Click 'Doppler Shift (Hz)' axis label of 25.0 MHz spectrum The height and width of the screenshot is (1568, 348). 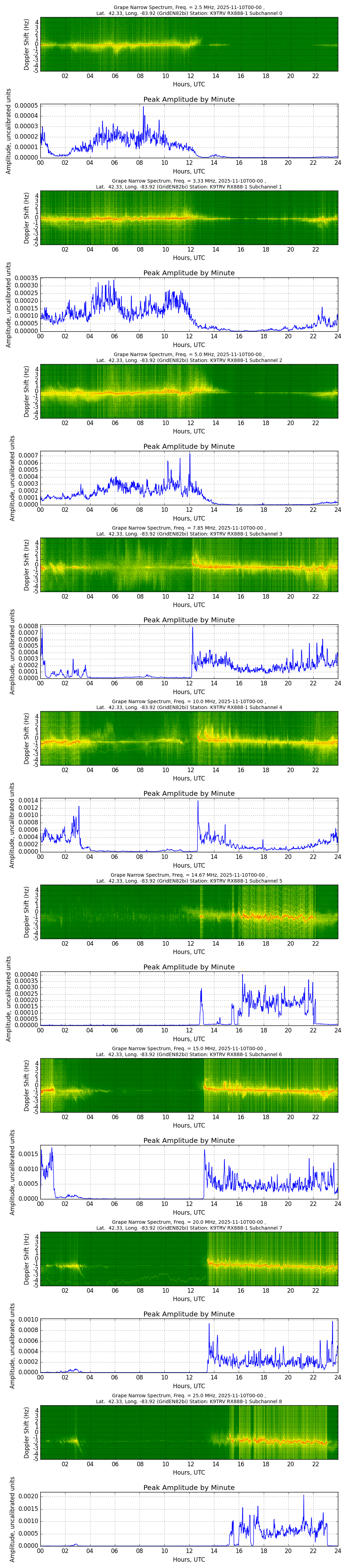tap(27, 1432)
